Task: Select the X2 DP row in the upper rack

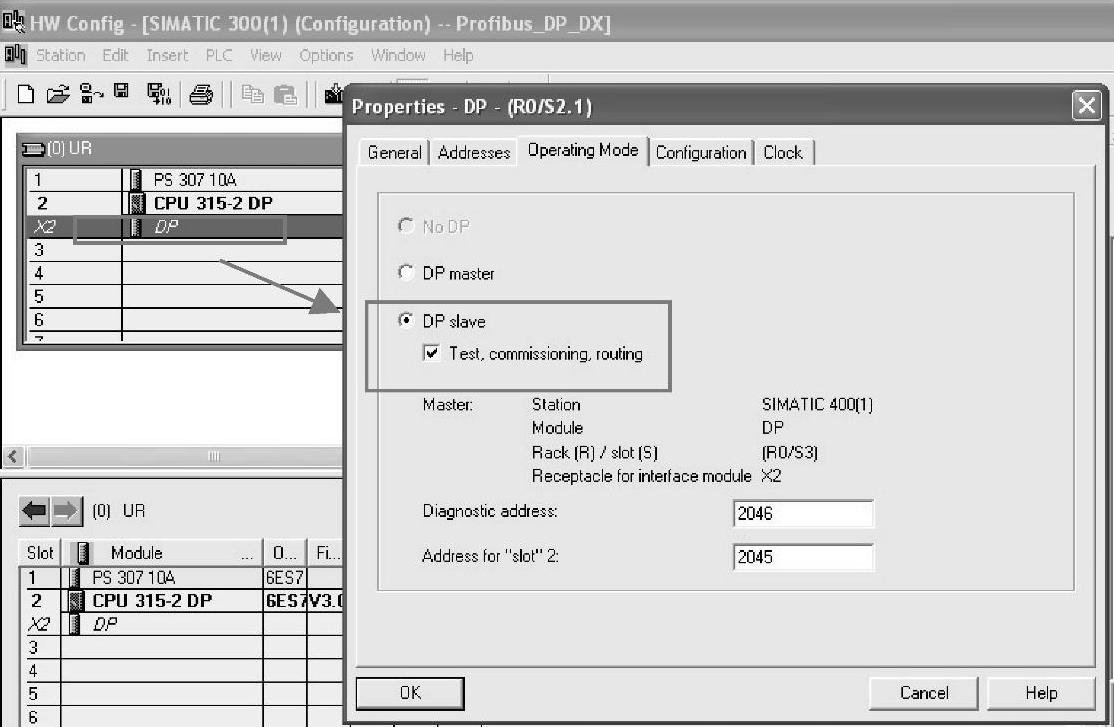Action: (x=184, y=227)
